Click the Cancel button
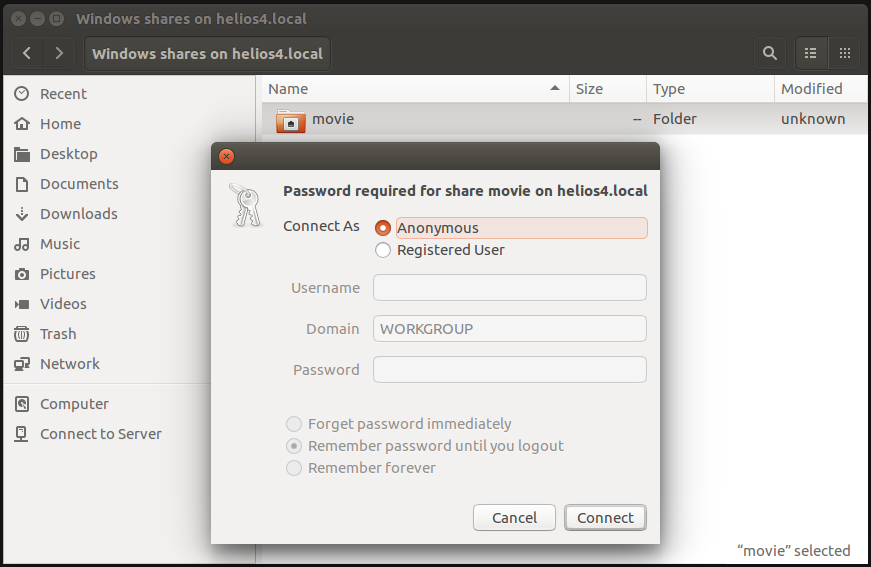This screenshot has width=871, height=567. (x=514, y=518)
